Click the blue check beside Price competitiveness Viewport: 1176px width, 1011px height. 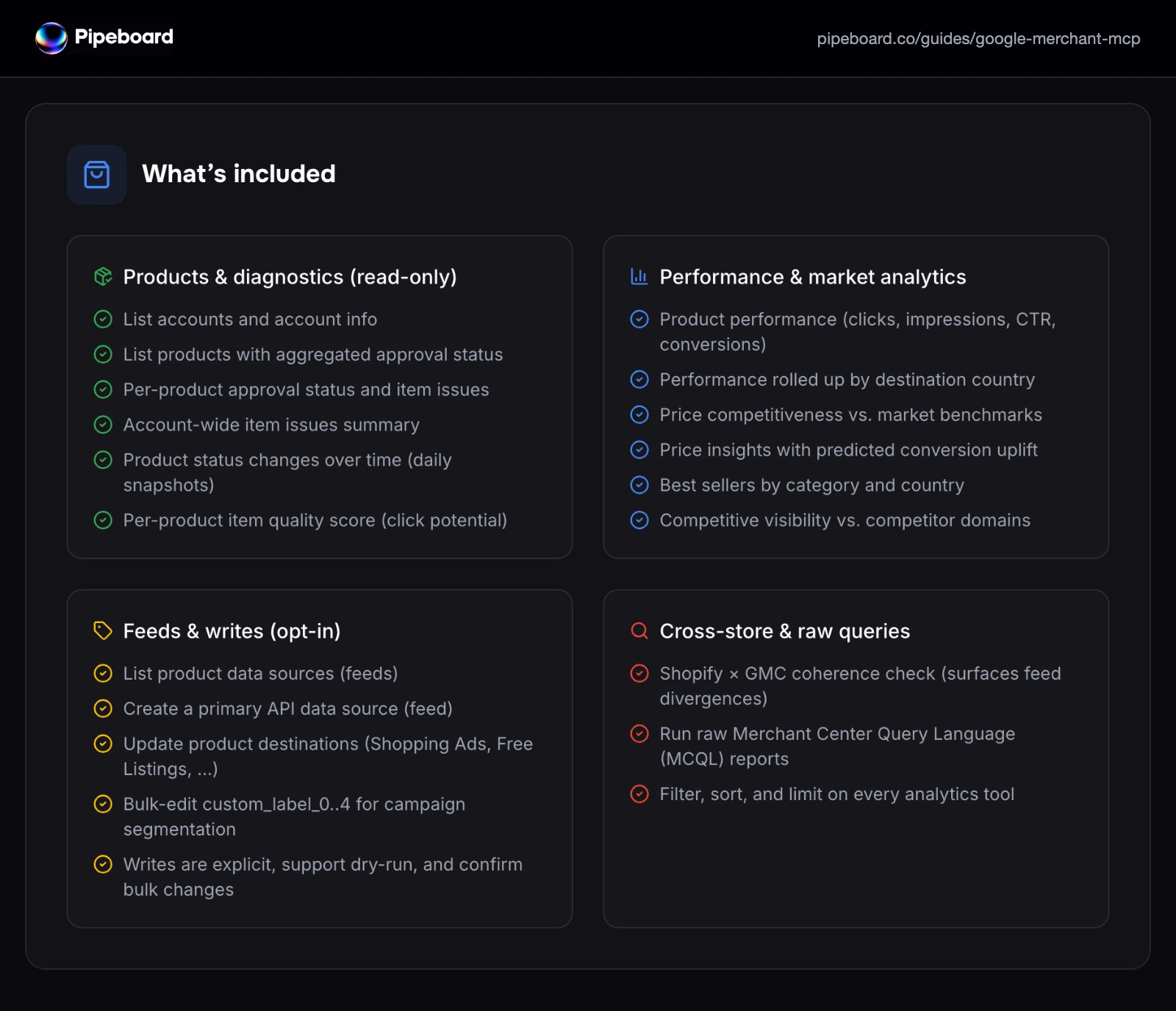tap(640, 414)
